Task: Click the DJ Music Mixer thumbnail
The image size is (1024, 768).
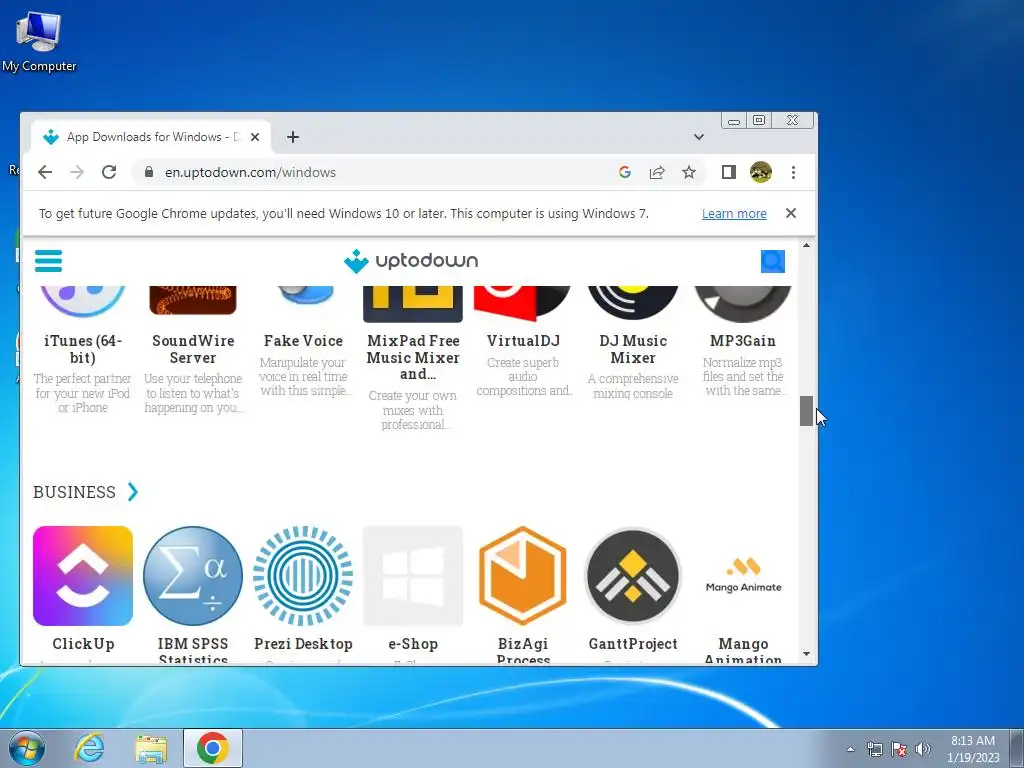Action: click(633, 304)
